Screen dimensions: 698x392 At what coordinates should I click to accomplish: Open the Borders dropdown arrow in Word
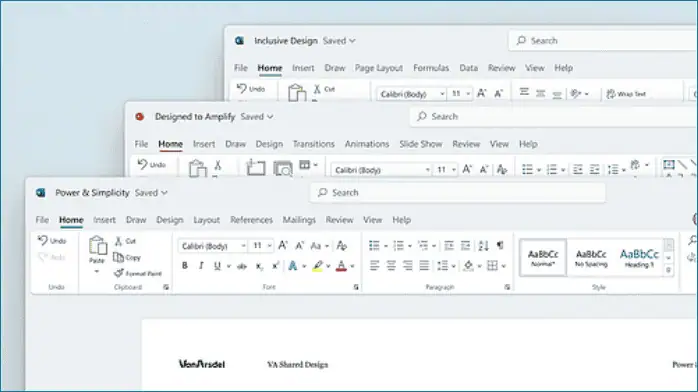coord(503,267)
